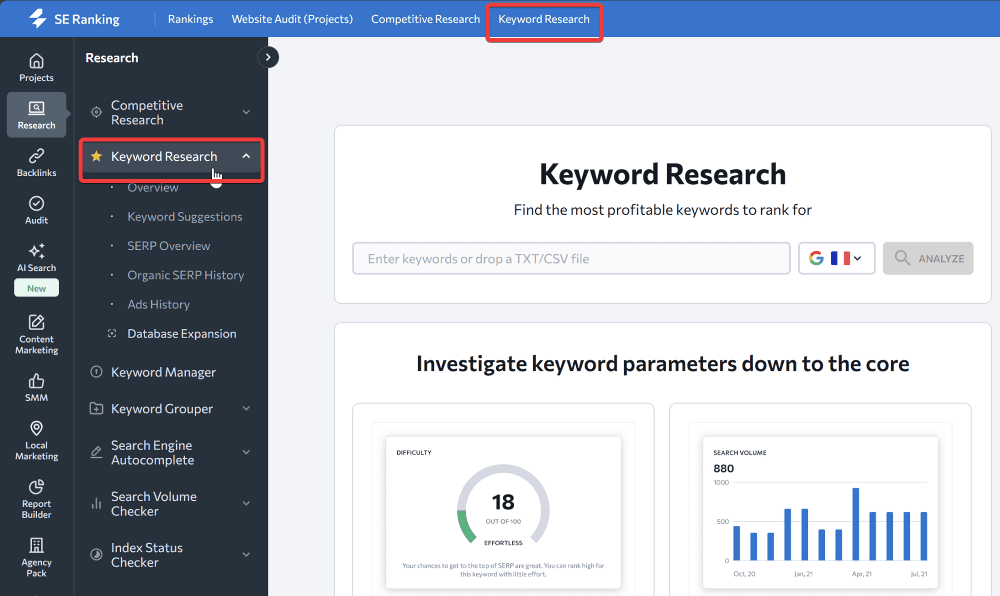Click the Competitive Research target icon

(x=96, y=112)
